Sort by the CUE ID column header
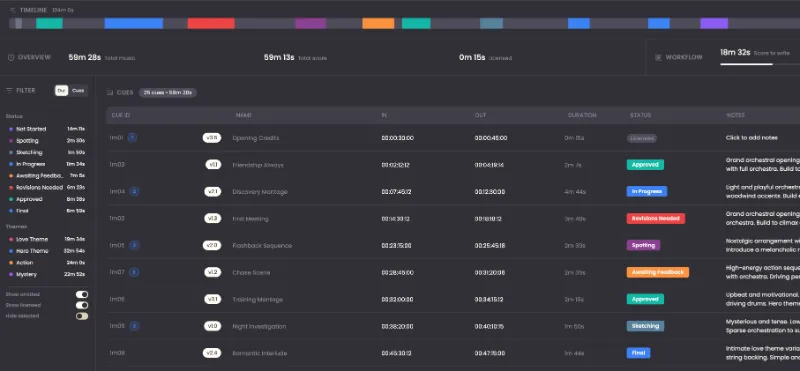Screen dimensions: 800x371 (120, 115)
